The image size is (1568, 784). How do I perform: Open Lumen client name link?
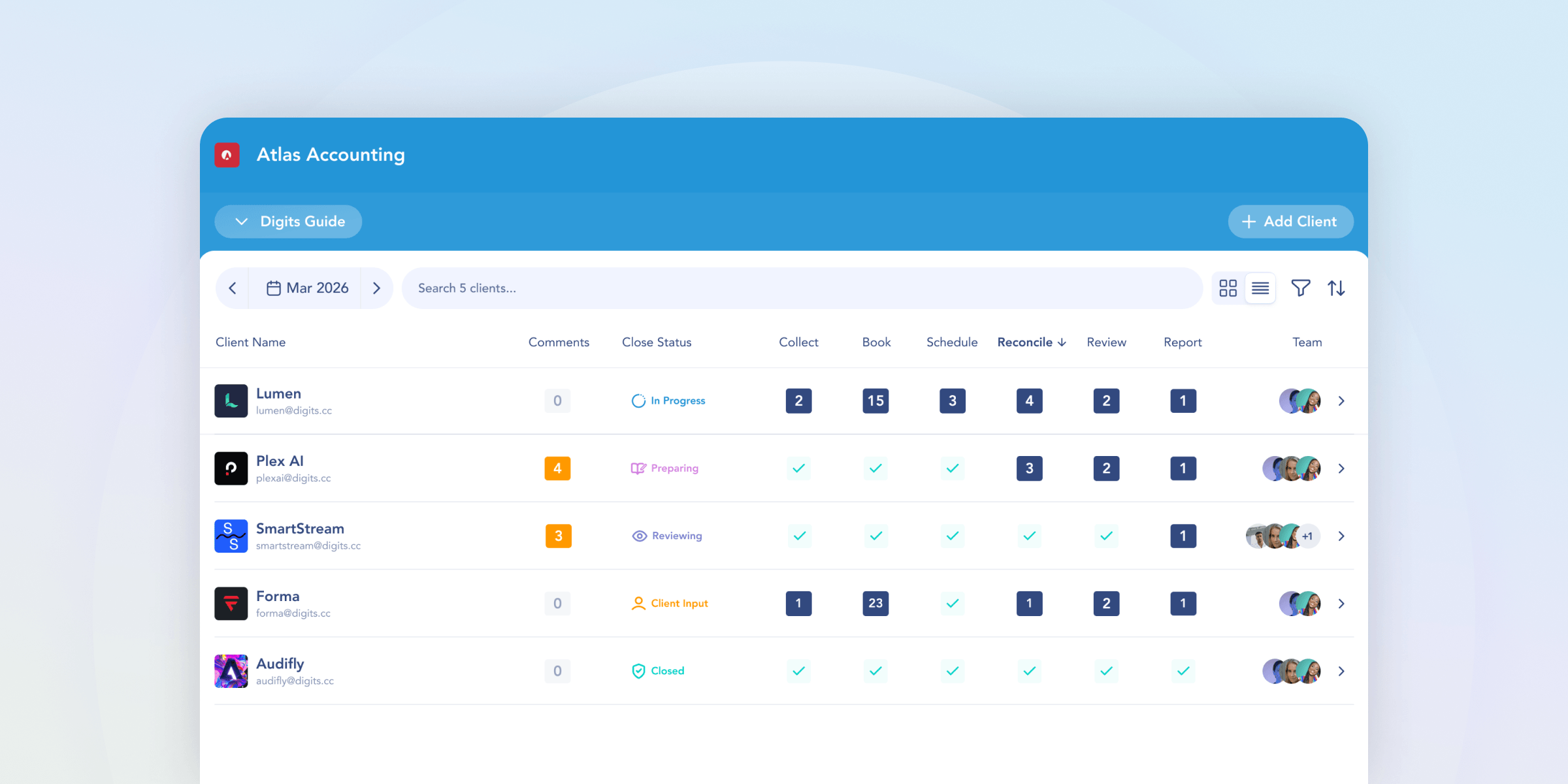(278, 393)
